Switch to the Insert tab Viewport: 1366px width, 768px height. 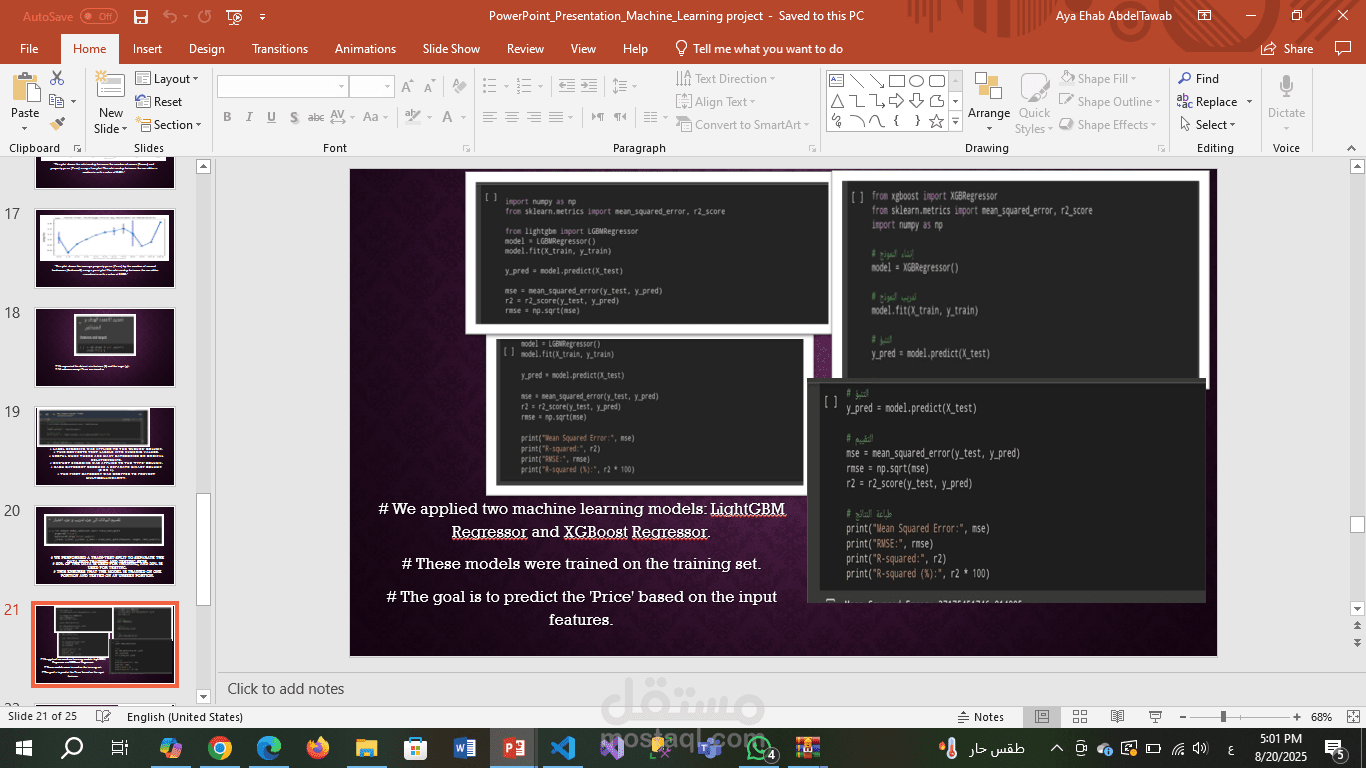click(147, 48)
